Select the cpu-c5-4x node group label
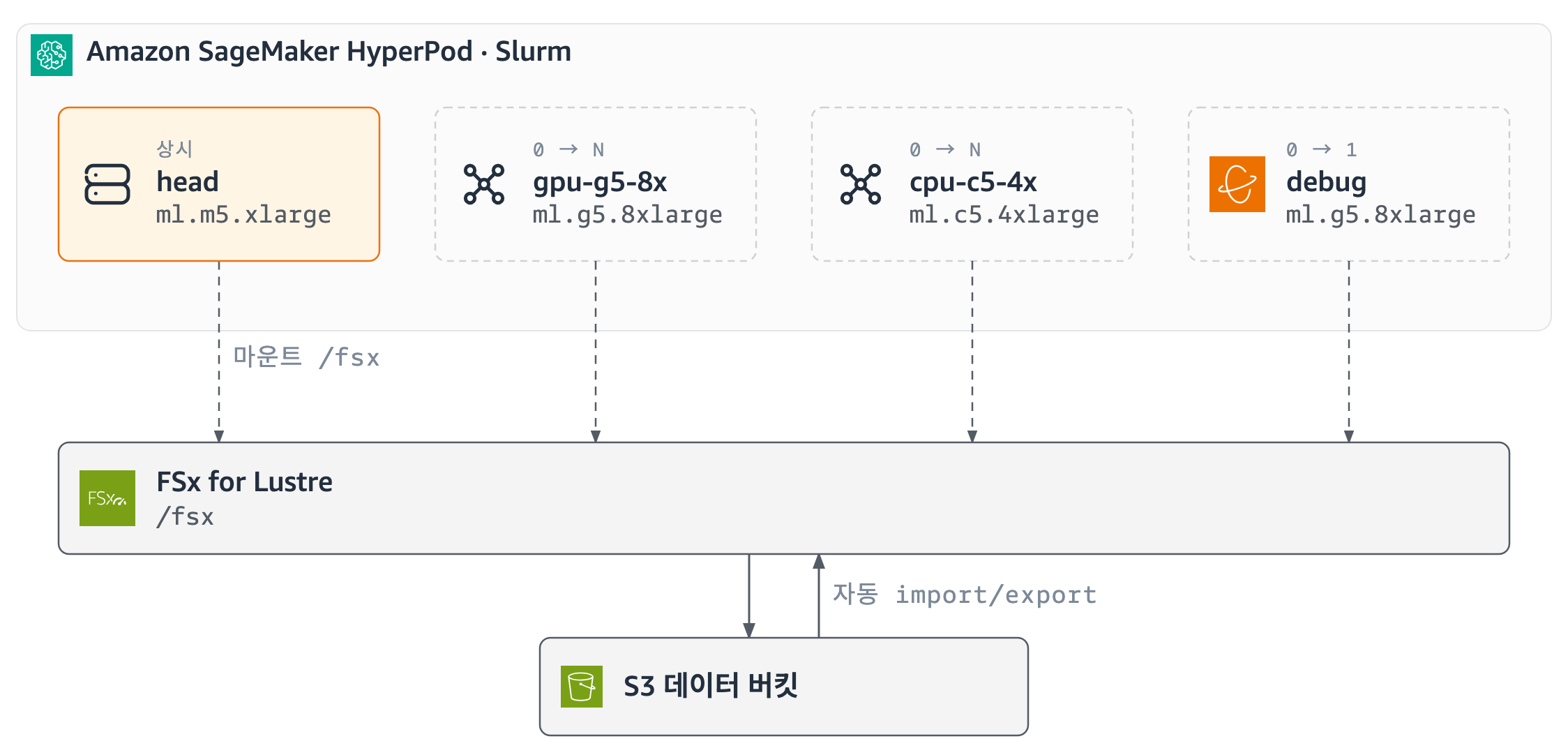This screenshot has height=755, width=1568. pos(973,183)
